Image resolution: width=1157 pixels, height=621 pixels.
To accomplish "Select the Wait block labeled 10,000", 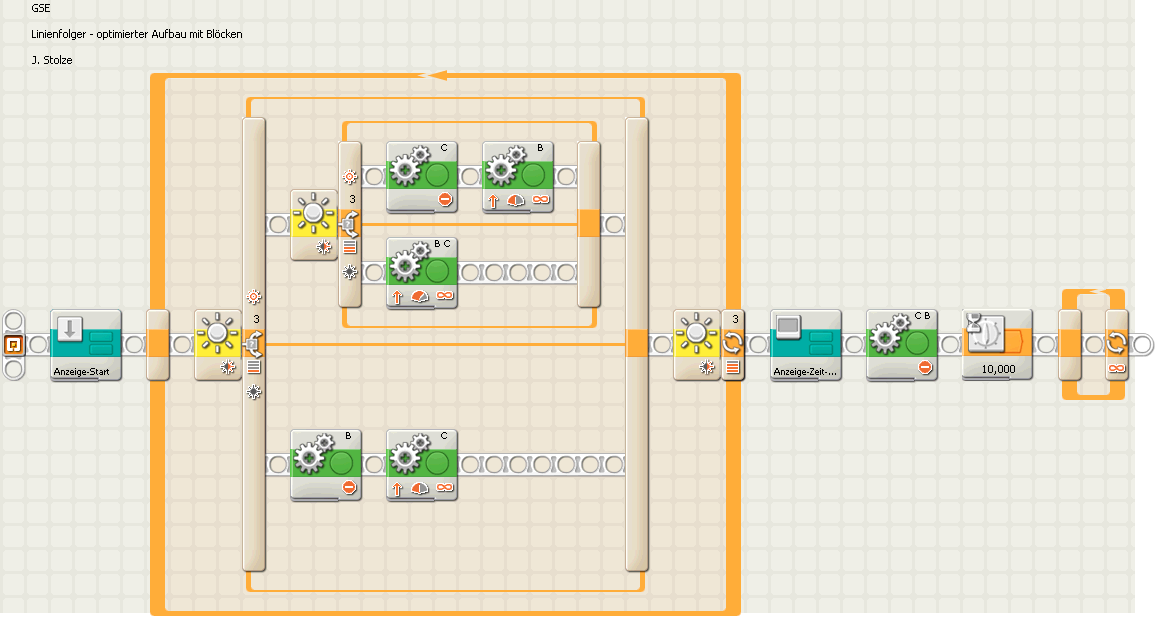I will (995, 343).
